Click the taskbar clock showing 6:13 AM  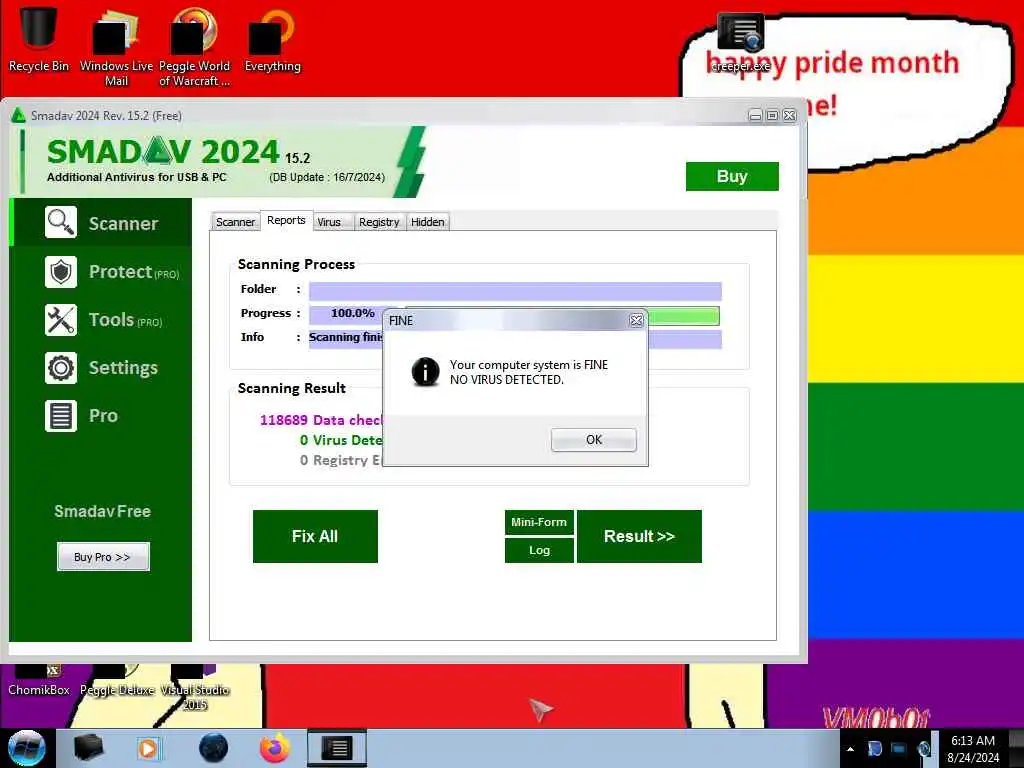(973, 748)
